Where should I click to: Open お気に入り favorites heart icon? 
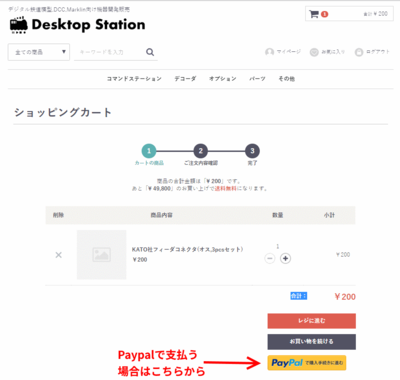tap(314, 52)
